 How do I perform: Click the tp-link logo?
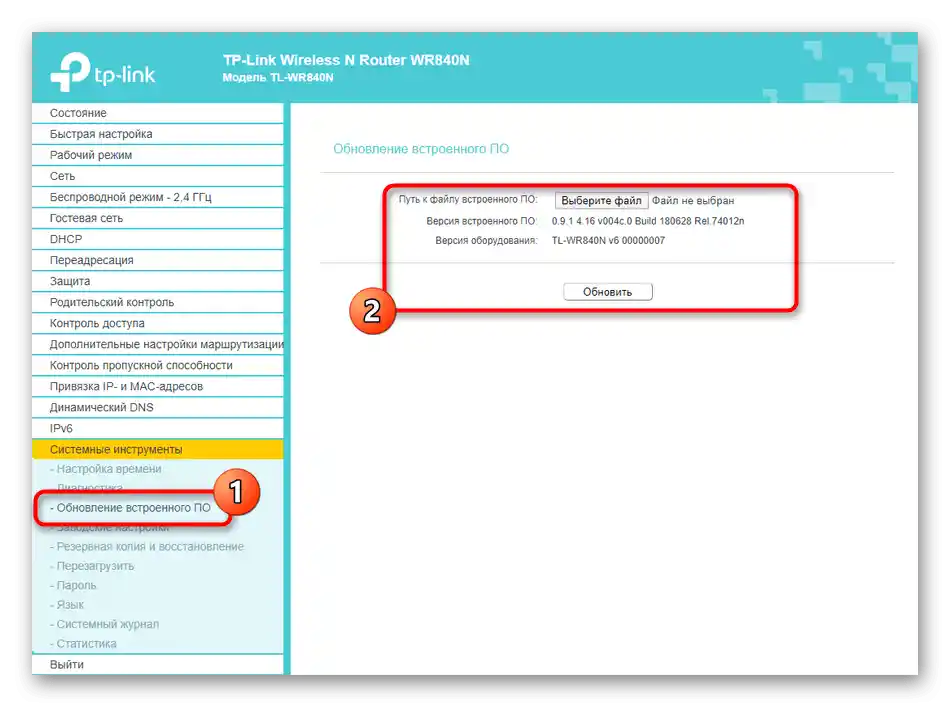[x=102, y=71]
